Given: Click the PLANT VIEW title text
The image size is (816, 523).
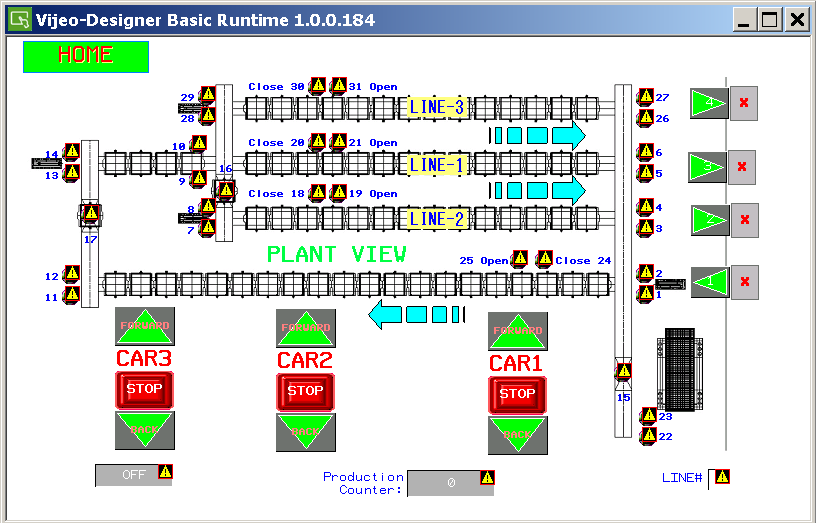Looking at the screenshot, I should point(337,254).
